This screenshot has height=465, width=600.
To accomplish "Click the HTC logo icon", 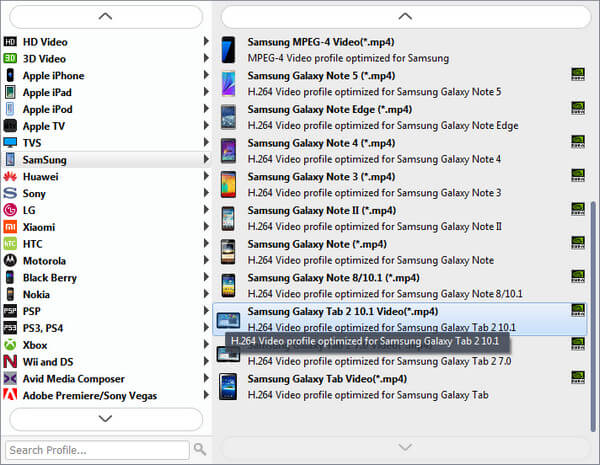I will click(10, 243).
